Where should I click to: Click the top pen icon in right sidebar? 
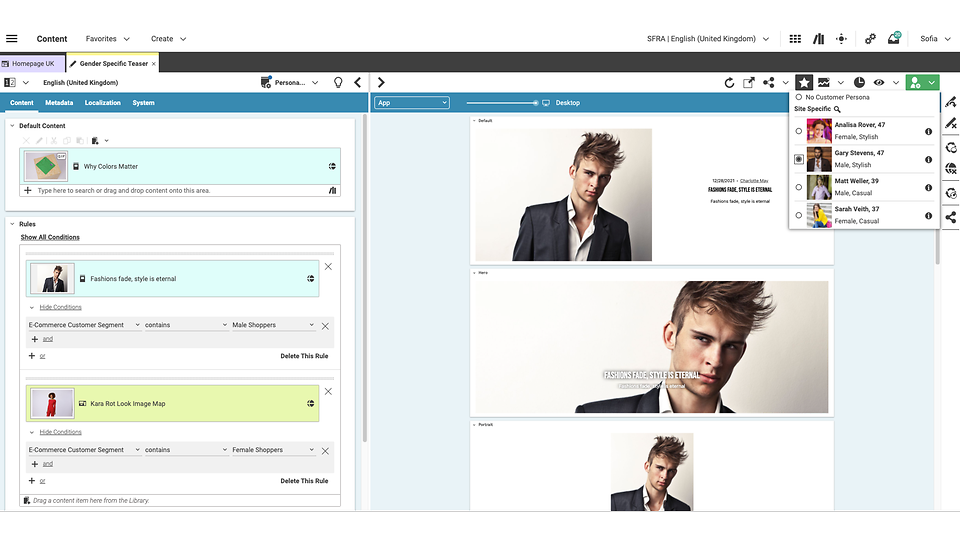pyautogui.click(x=951, y=102)
